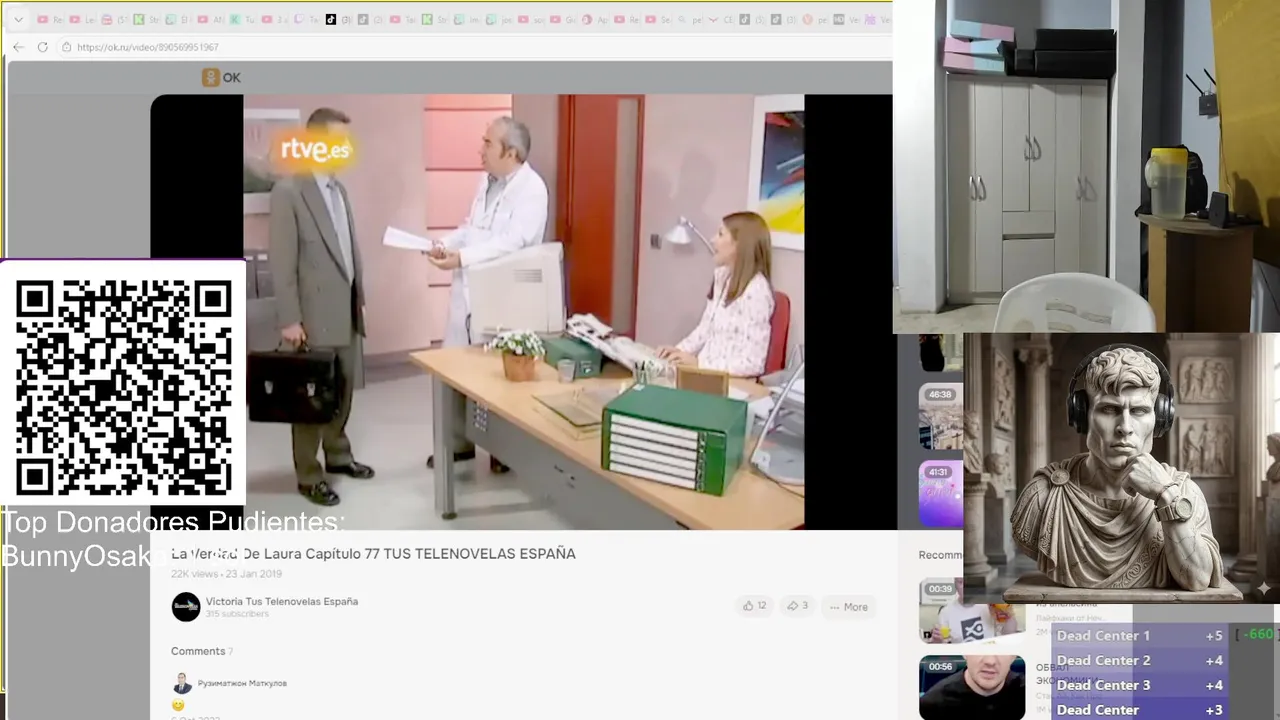Like the video with thumbs-up 12 button
This screenshot has height=720, width=1280.
pyautogui.click(x=754, y=606)
